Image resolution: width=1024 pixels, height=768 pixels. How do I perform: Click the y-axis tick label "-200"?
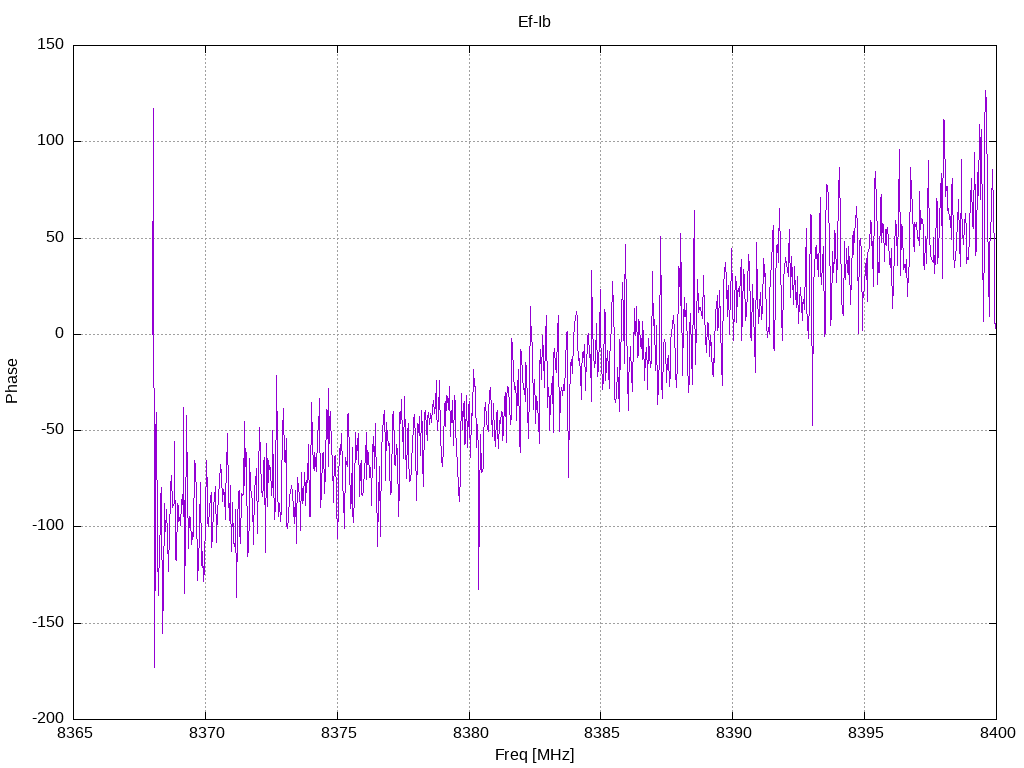coord(48,718)
